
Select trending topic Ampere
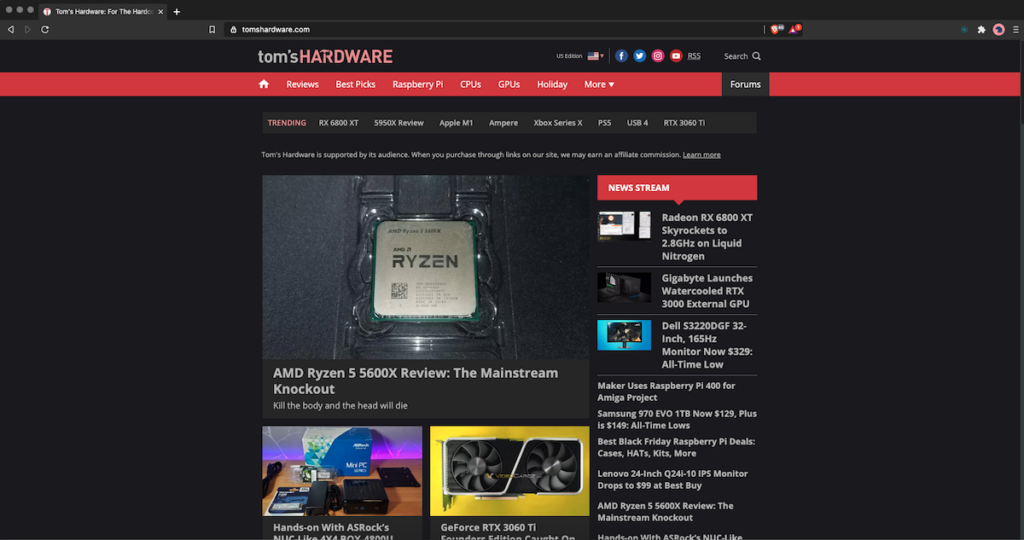pyautogui.click(x=503, y=123)
